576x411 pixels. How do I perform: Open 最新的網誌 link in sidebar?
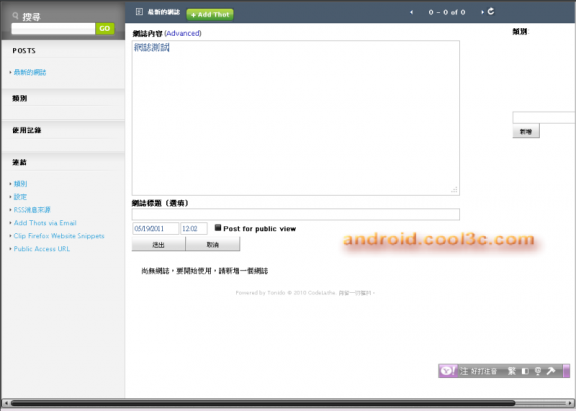click(30, 72)
